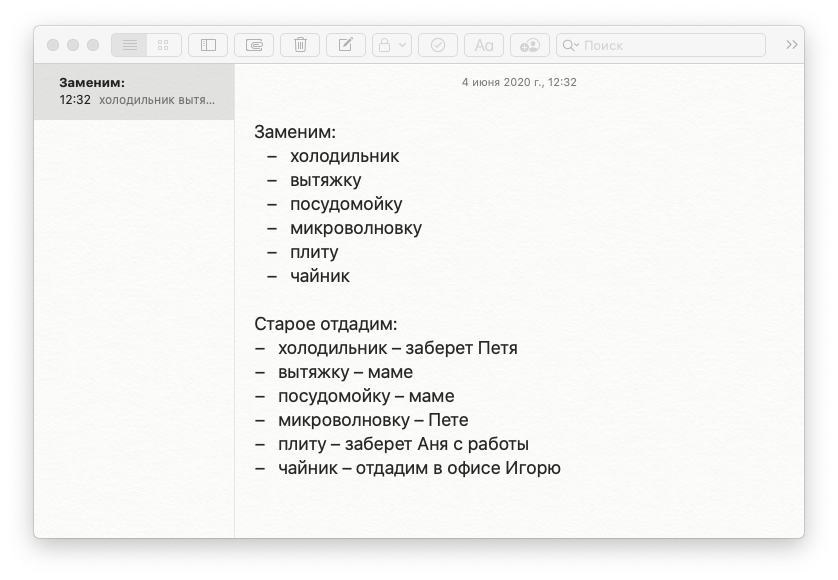Open the attachments browser

pyautogui.click(x=254, y=45)
